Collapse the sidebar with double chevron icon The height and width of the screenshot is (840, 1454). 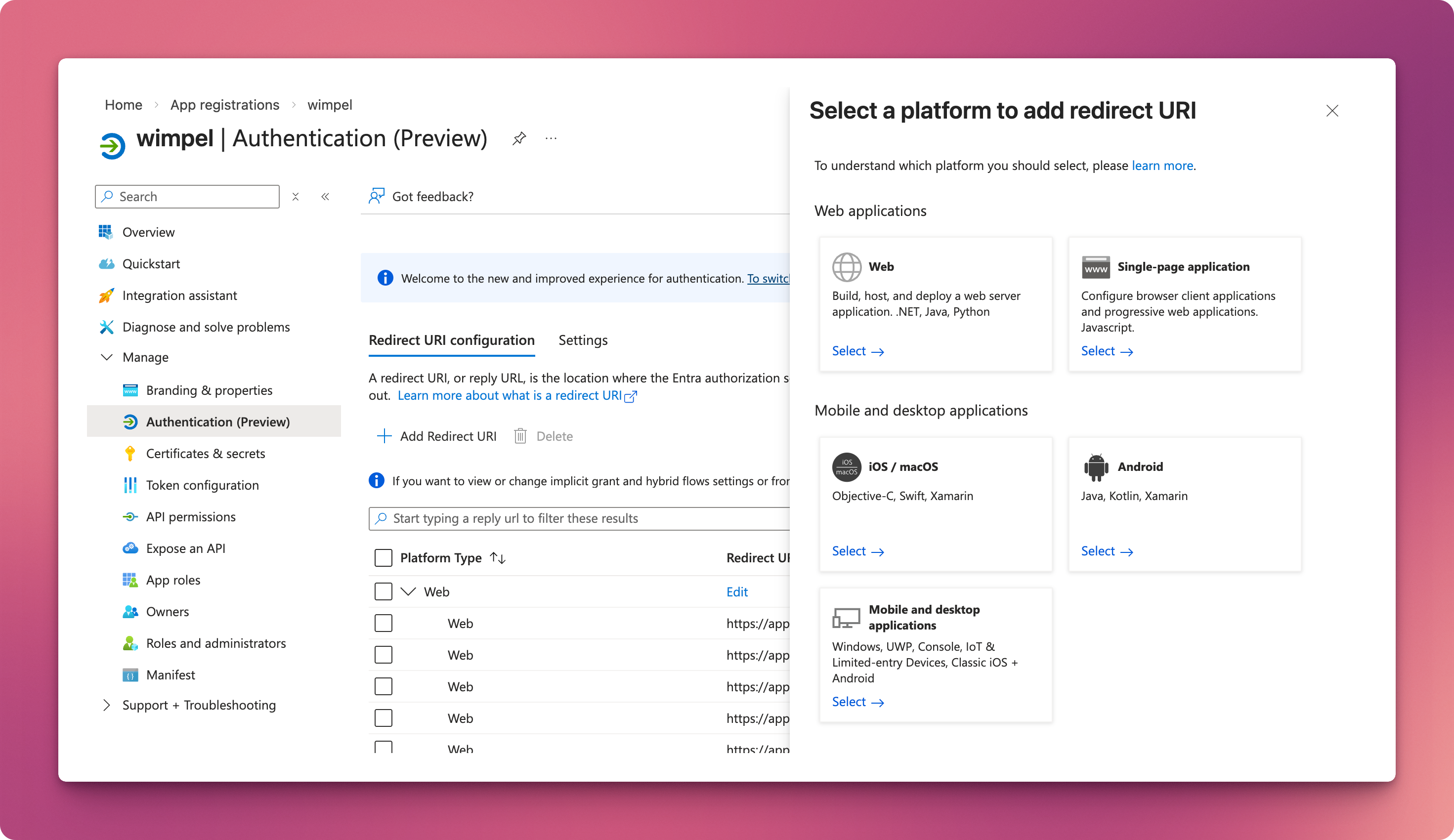coord(325,197)
